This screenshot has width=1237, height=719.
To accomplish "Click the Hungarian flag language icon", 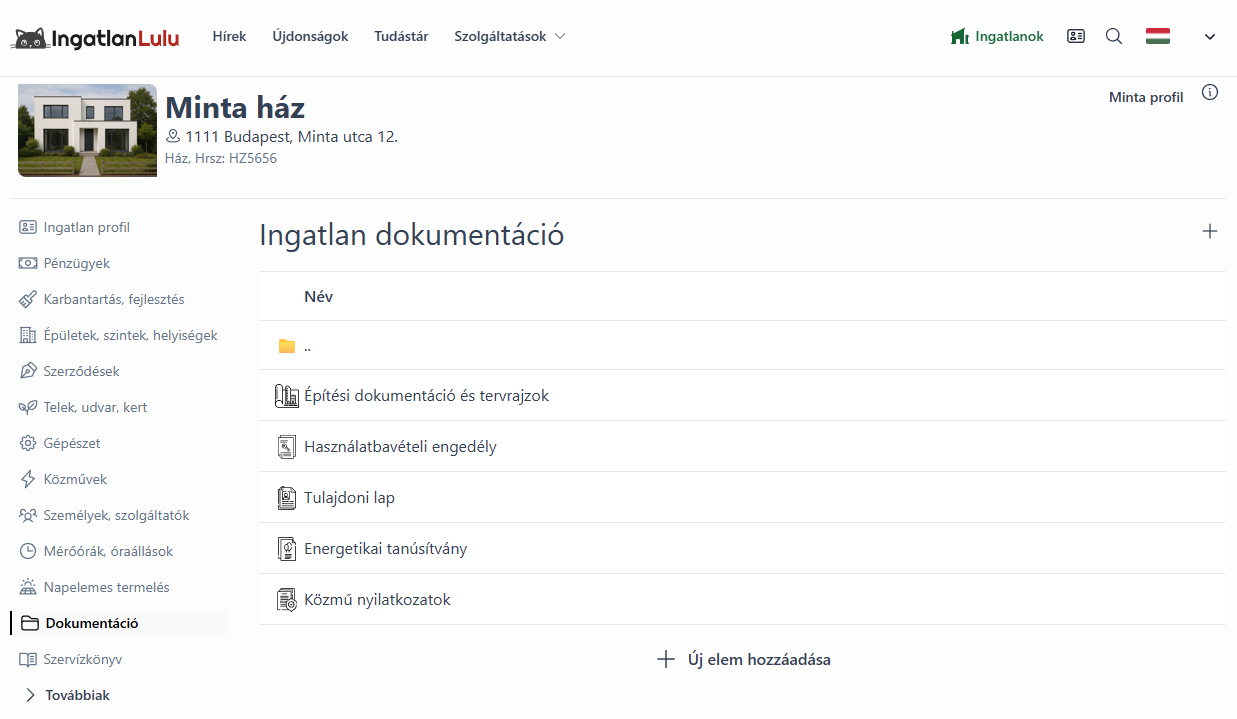I will pyautogui.click(x=1158, y=36).
